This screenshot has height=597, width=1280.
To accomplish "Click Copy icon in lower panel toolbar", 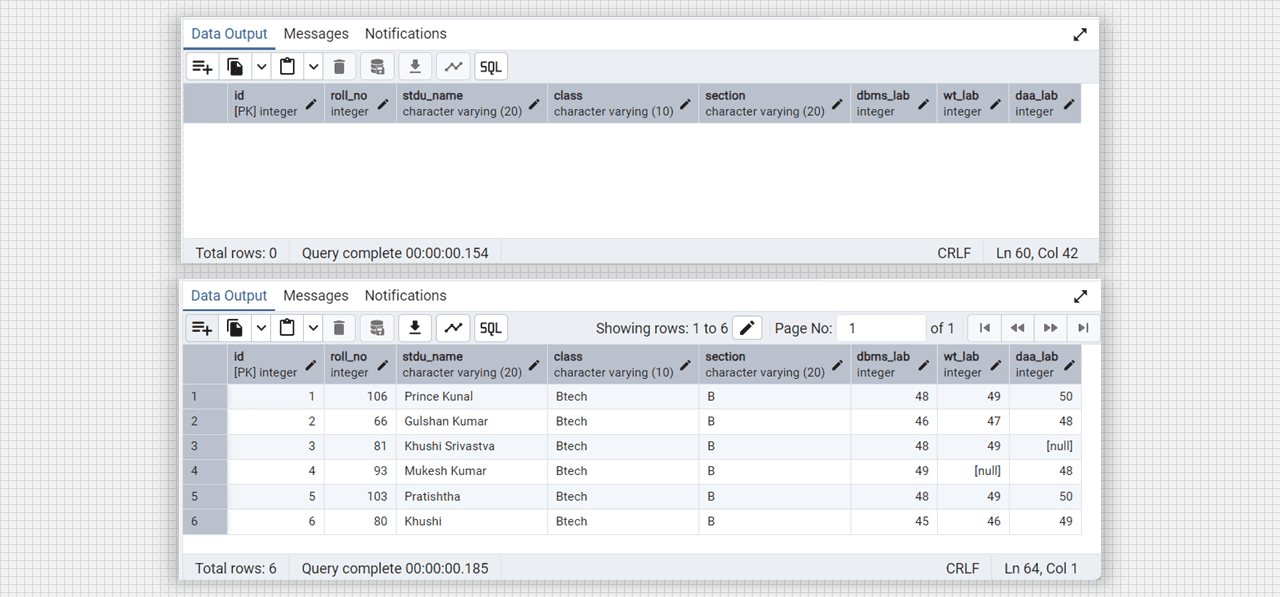I will coord(235,328).
